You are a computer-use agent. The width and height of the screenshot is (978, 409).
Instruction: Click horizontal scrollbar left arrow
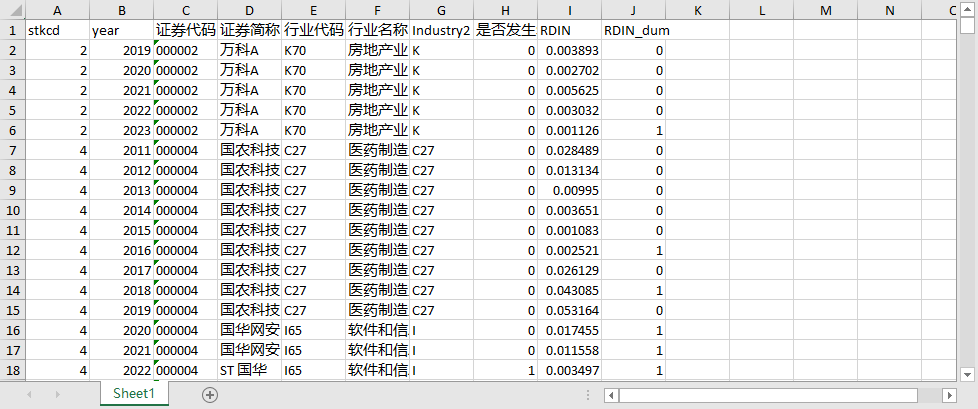click(612, 395)
